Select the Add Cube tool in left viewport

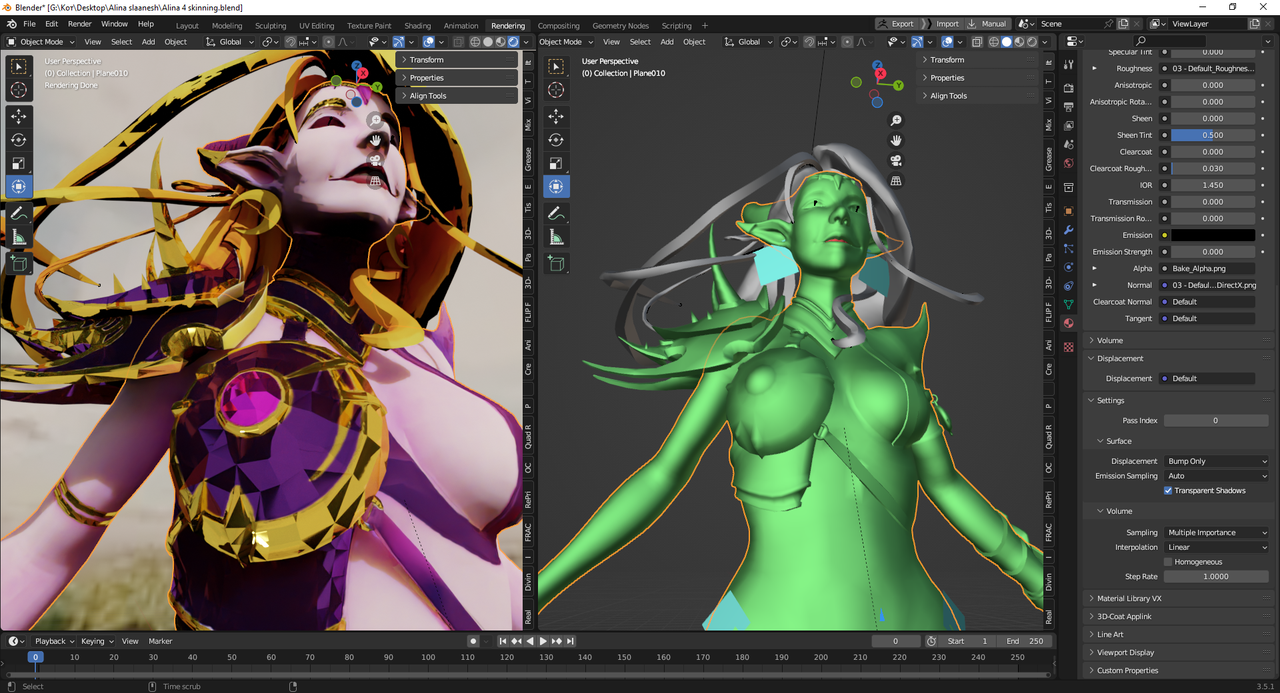coord(18,263)
